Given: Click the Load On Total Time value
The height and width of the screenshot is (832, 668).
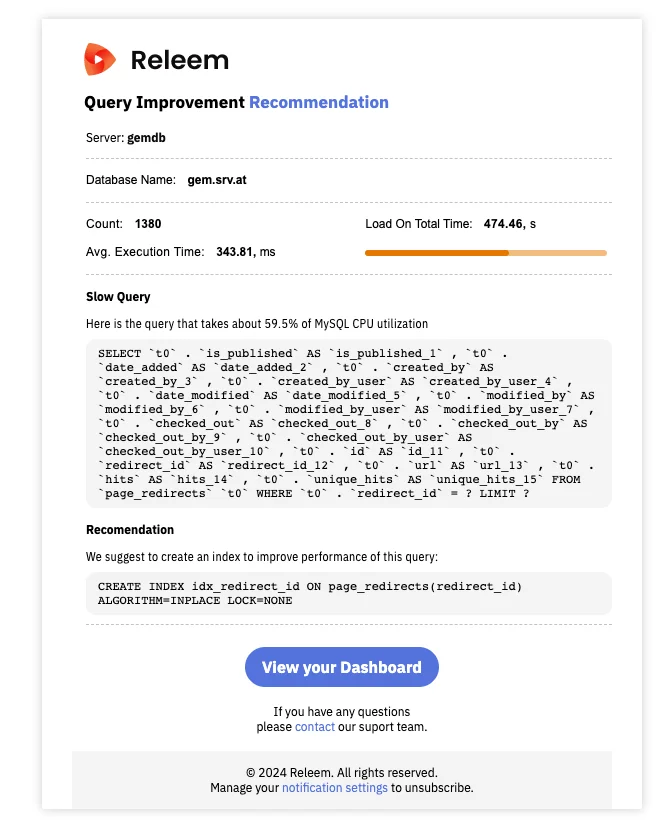Looking at the screenshot, I should 504,224.
